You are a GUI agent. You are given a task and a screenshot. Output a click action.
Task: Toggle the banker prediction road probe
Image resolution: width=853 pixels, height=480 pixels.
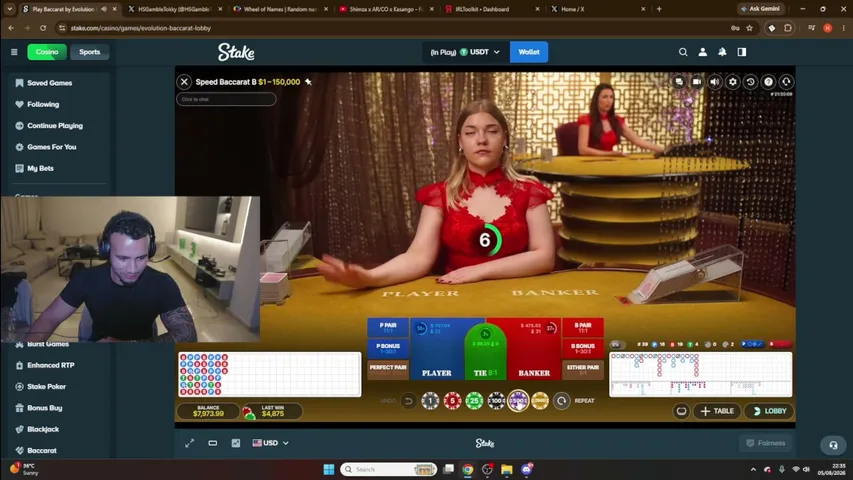click(x=779, y=344)
